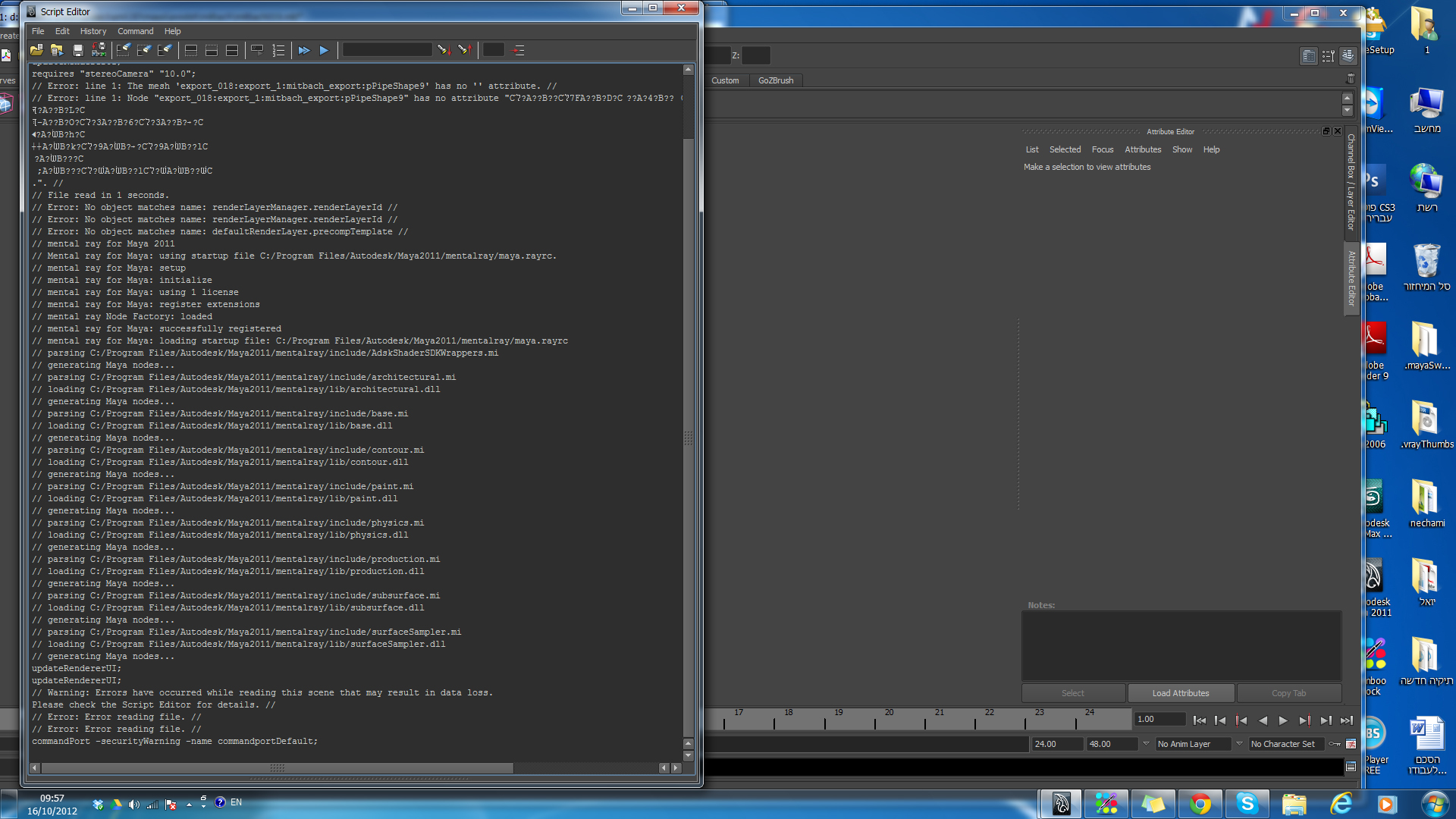Click the Save Script to Shelf icon
This screenshot has width=1456, height=819.
99,50
